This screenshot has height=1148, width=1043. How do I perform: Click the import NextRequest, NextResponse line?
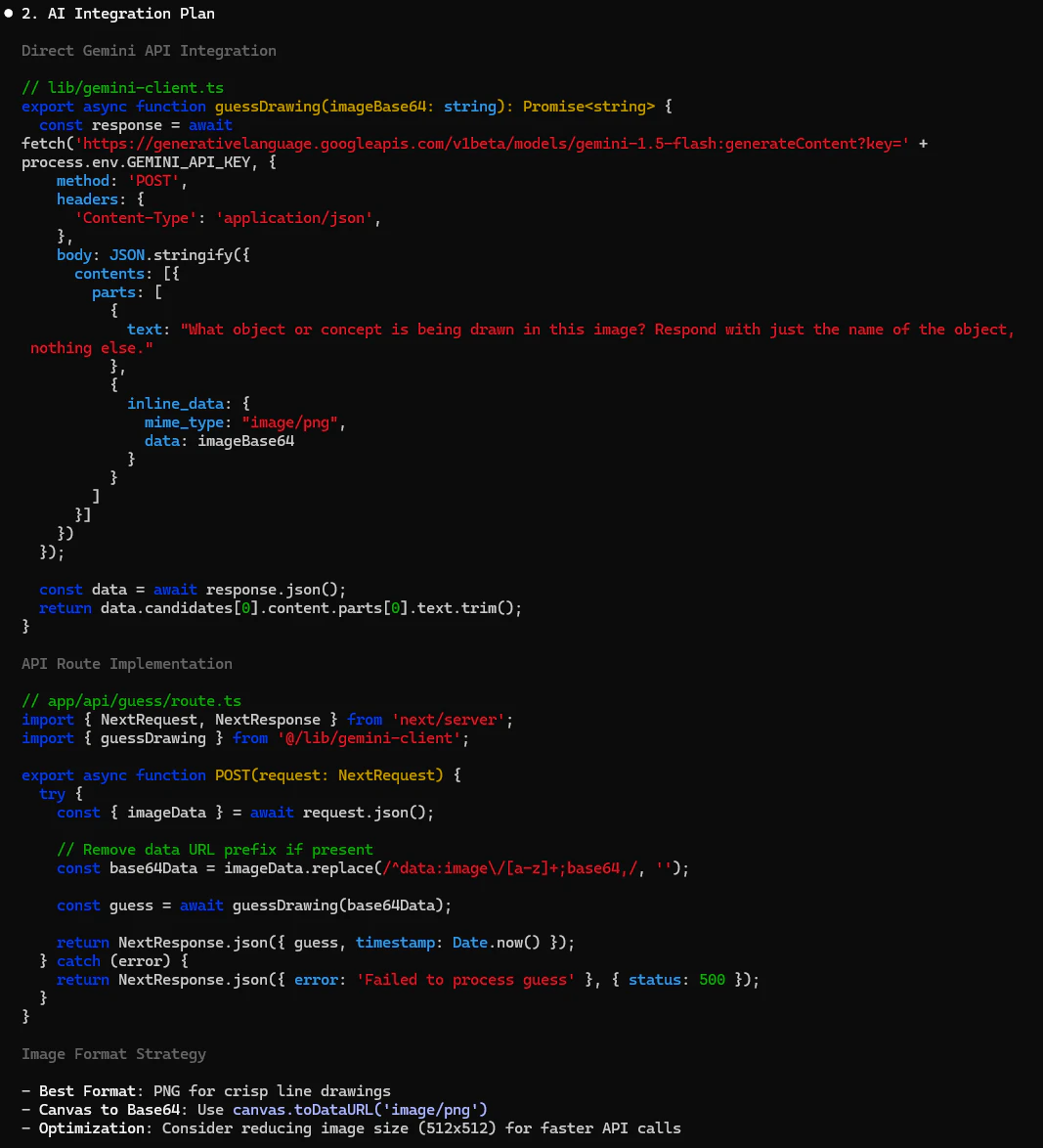tap(267, 720)
